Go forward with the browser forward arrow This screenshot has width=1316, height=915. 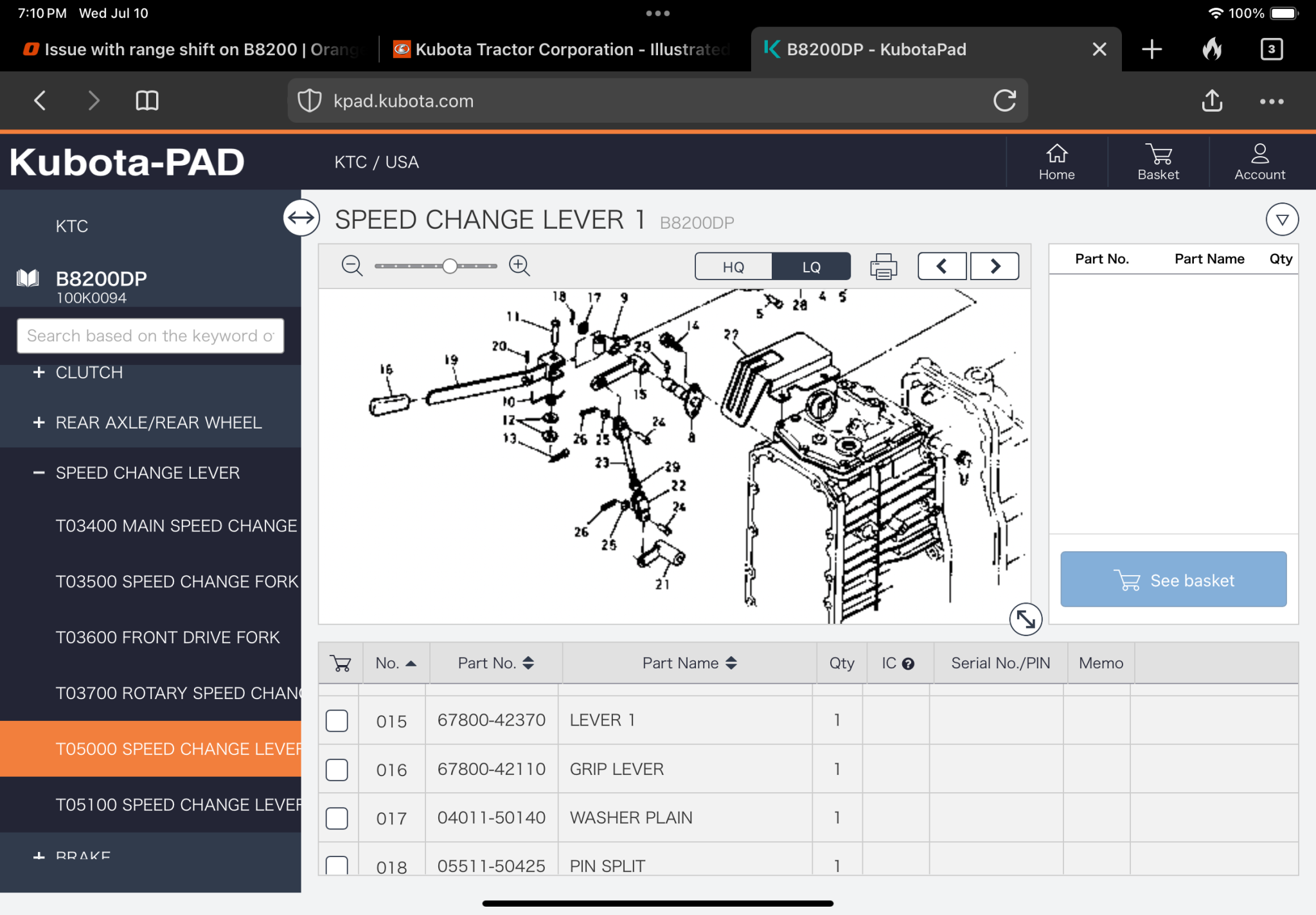coord(94,100)
